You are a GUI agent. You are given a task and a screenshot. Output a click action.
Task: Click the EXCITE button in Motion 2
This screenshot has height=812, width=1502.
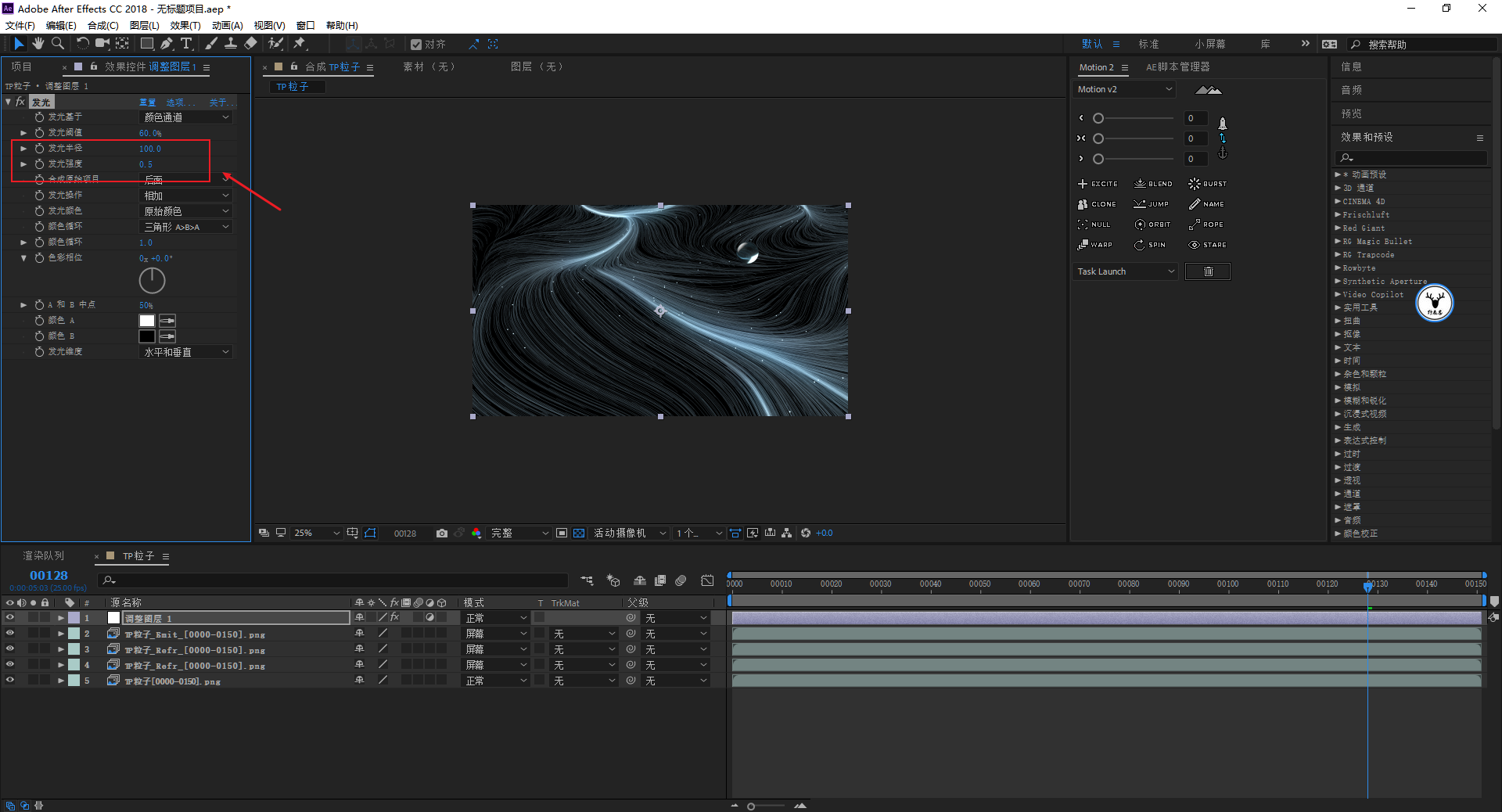click(x=1098, y=184)
